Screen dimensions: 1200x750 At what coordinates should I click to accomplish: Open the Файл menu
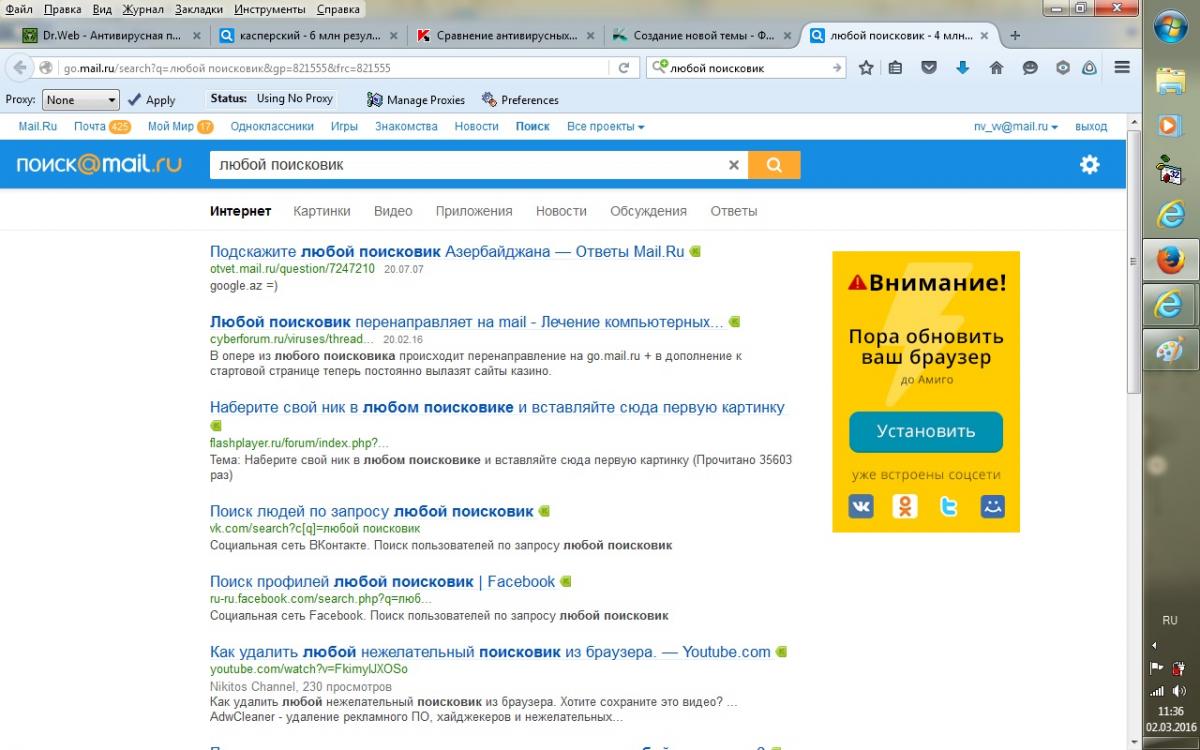click(x=19, y=9)
